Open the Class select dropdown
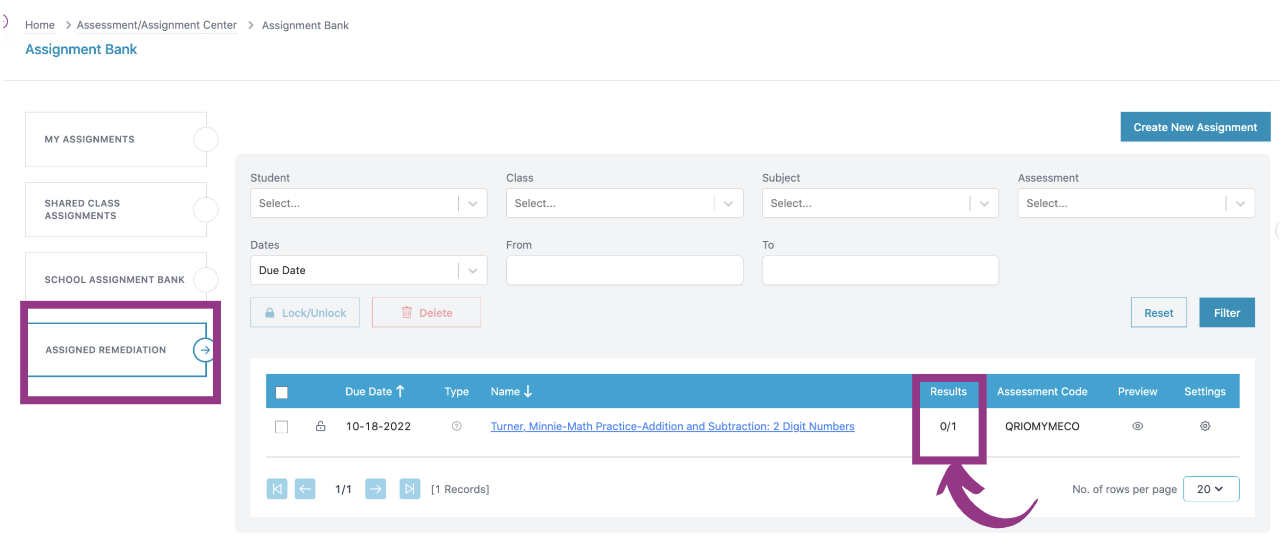This screenshot has height=550, width=1284. 624,203
